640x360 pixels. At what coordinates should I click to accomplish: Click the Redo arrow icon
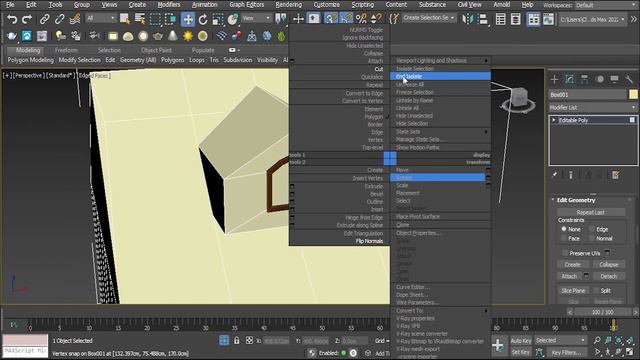click(27, 19)
